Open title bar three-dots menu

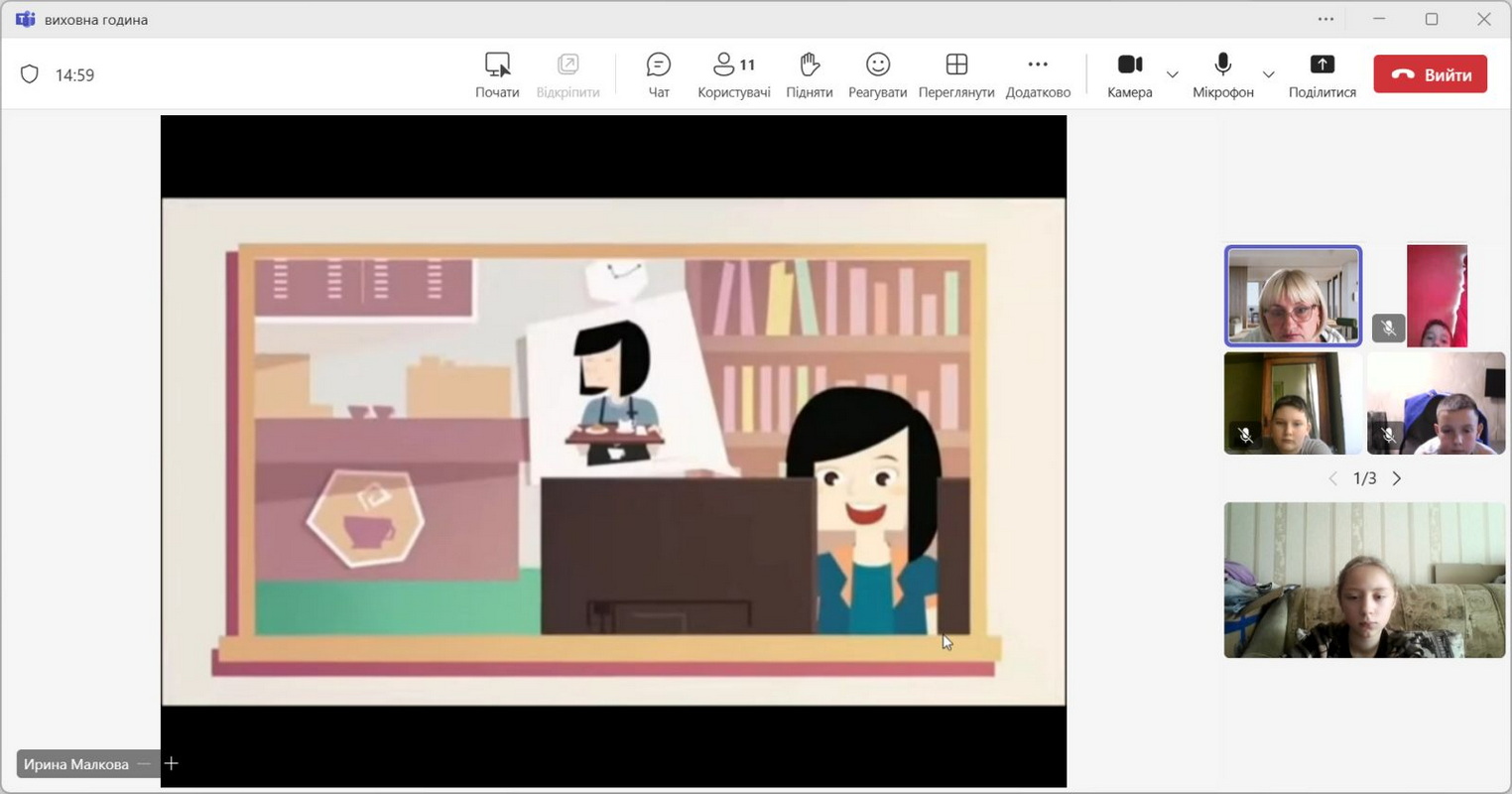coord(1325,19)
